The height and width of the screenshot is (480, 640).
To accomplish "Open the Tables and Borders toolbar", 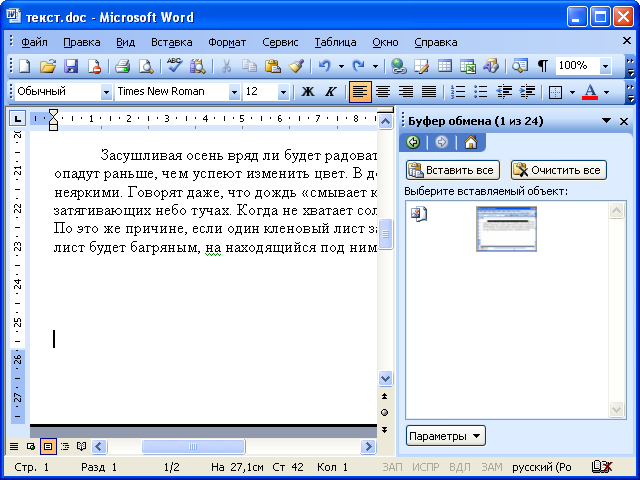I will tap(421, 66).
